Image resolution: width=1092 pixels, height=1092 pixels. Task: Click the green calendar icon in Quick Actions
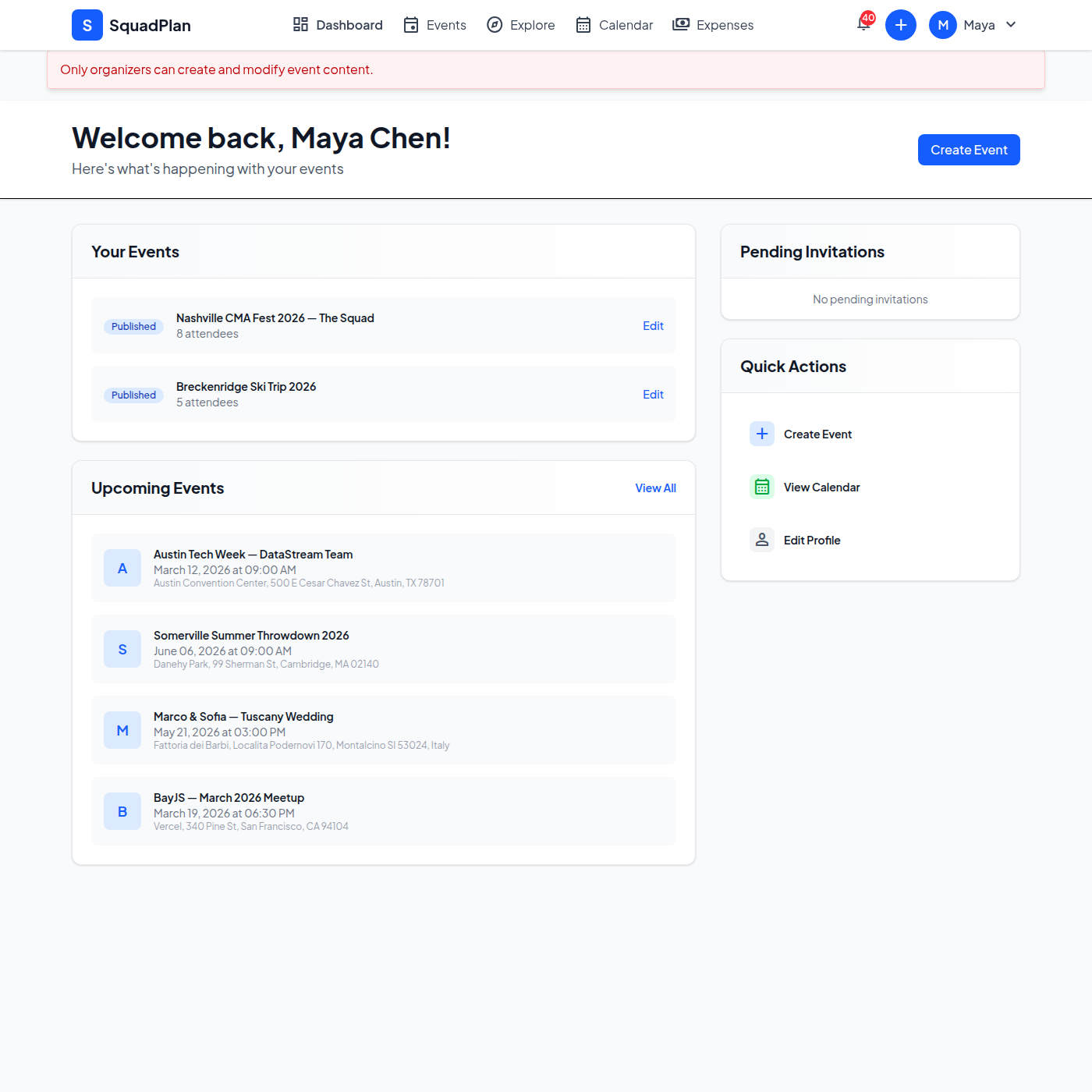pyautogui.click(x=762, y=487)
